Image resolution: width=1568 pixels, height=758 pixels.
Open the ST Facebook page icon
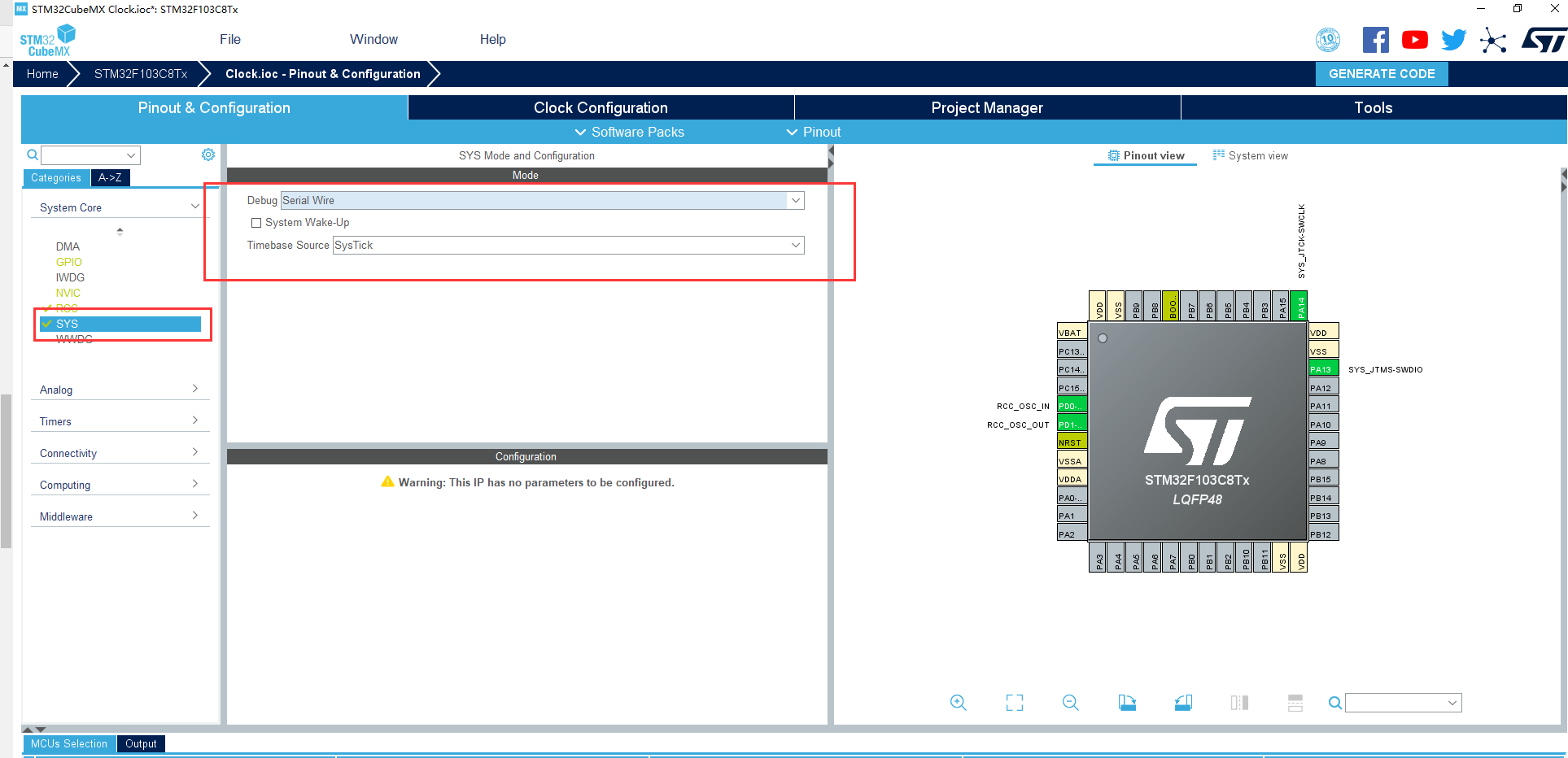[x=1376, y=40]
